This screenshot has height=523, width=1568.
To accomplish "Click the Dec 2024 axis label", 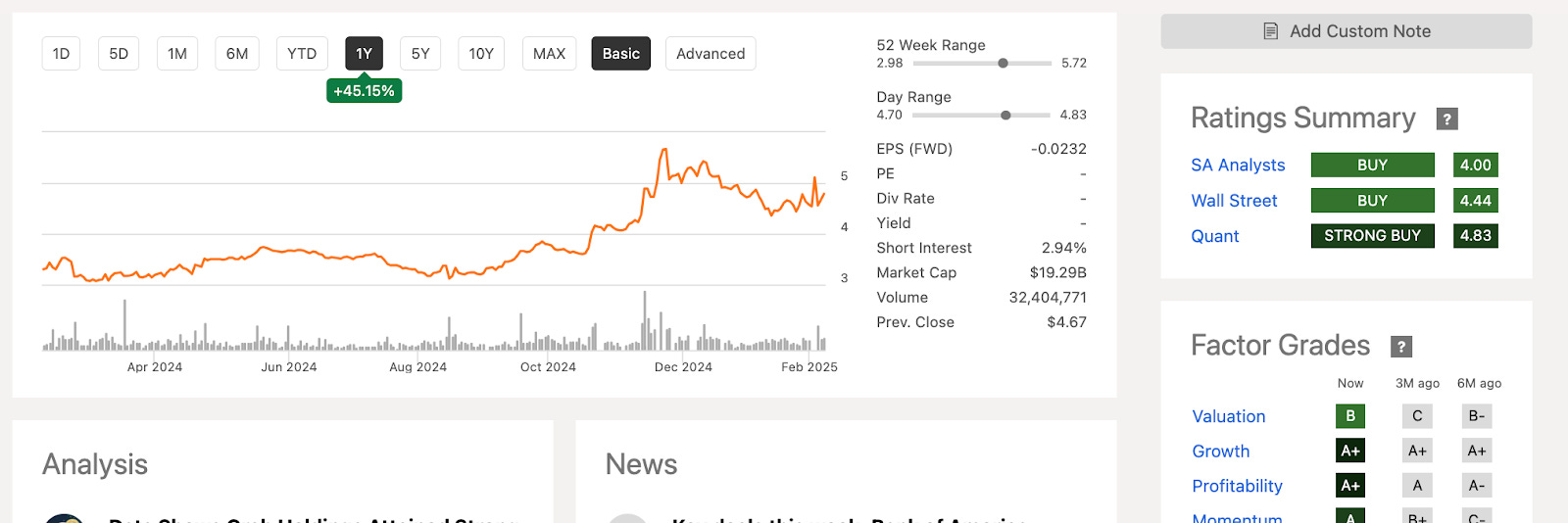I will pos(683,367).
